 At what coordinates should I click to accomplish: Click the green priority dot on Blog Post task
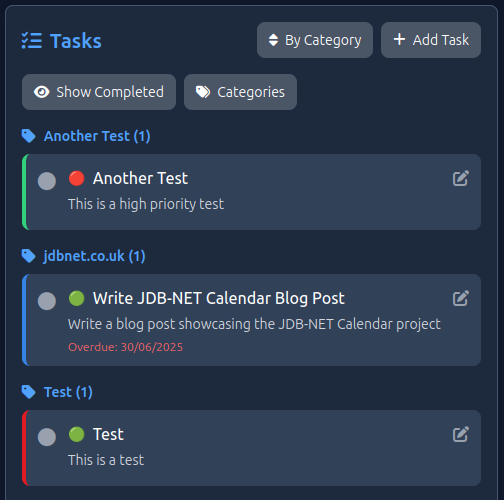[x=77, y=298]
